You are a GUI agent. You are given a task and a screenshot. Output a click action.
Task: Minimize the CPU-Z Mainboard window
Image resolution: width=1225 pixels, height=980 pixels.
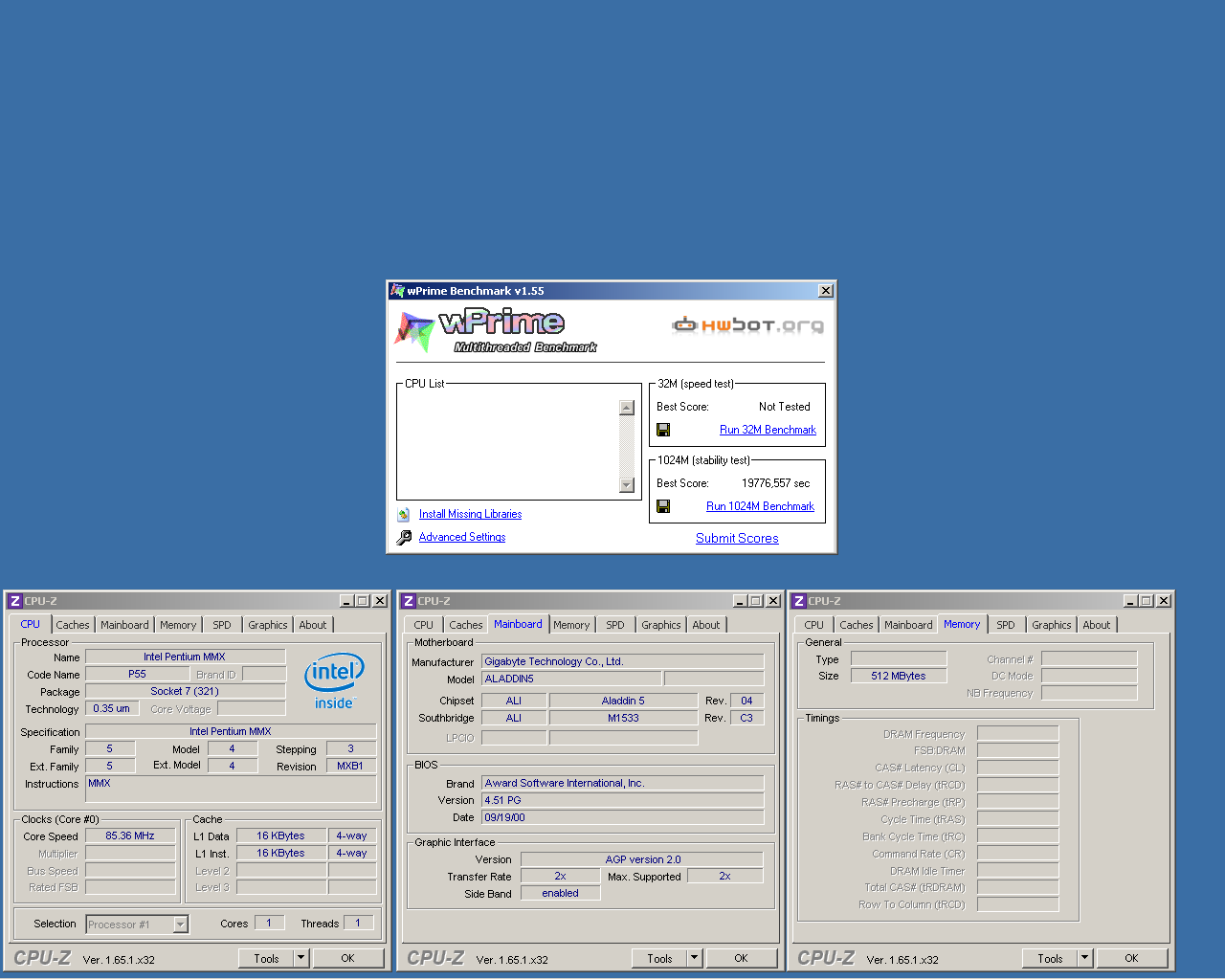(x=740, y=601)
